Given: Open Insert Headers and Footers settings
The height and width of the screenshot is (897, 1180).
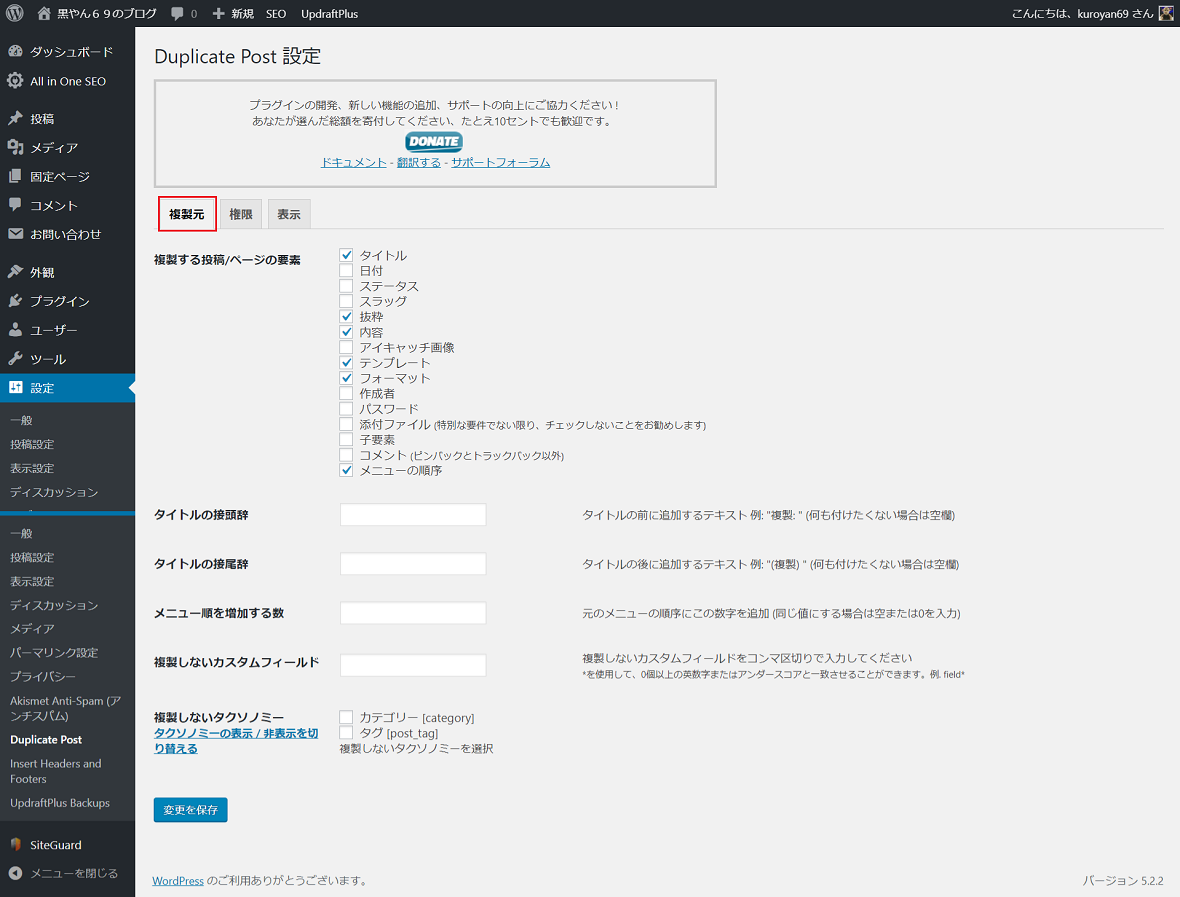Looking at the screenshot, I should point(56,771).
